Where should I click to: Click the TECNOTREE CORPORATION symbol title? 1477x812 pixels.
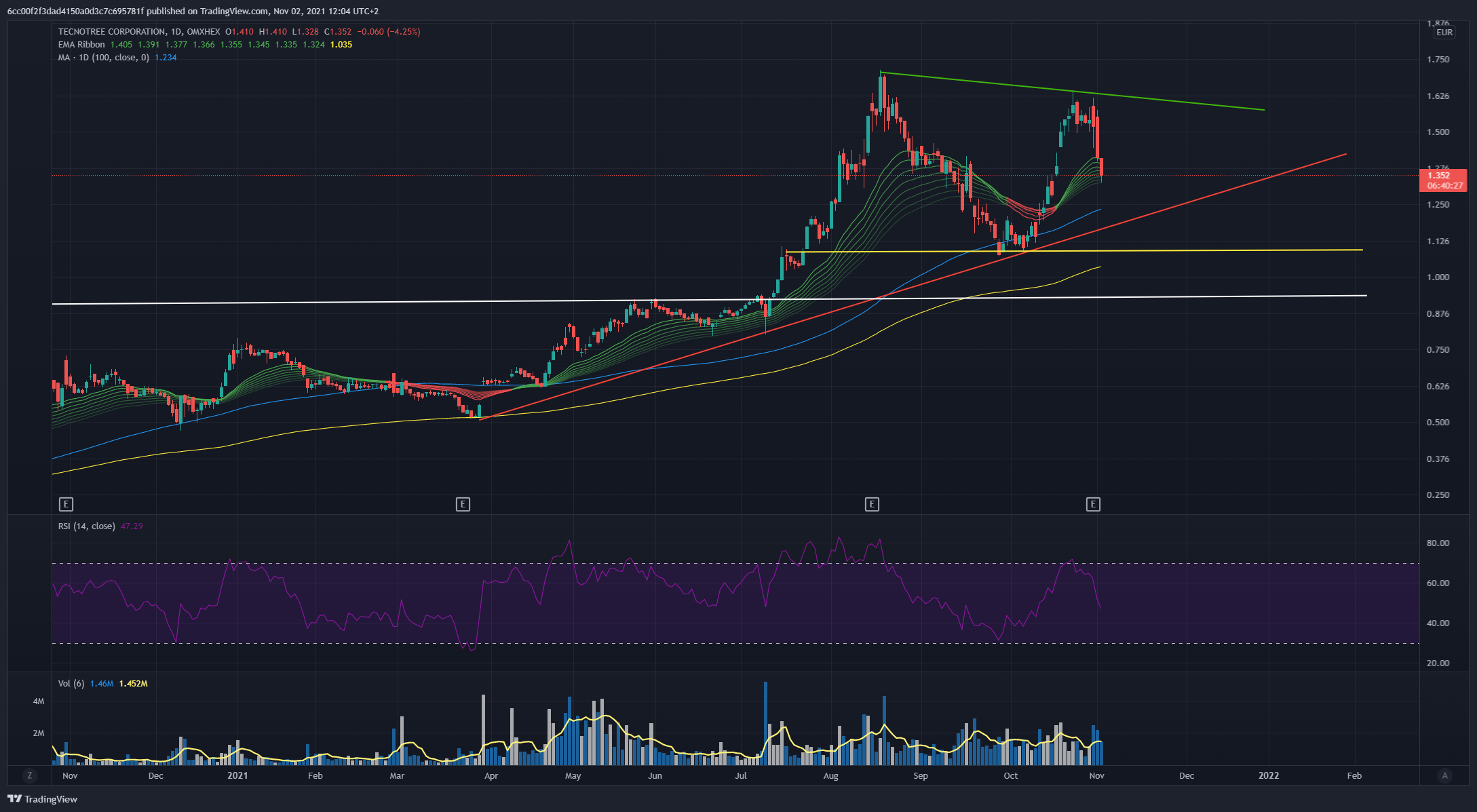pyautogui.click(x=112, y=32)
